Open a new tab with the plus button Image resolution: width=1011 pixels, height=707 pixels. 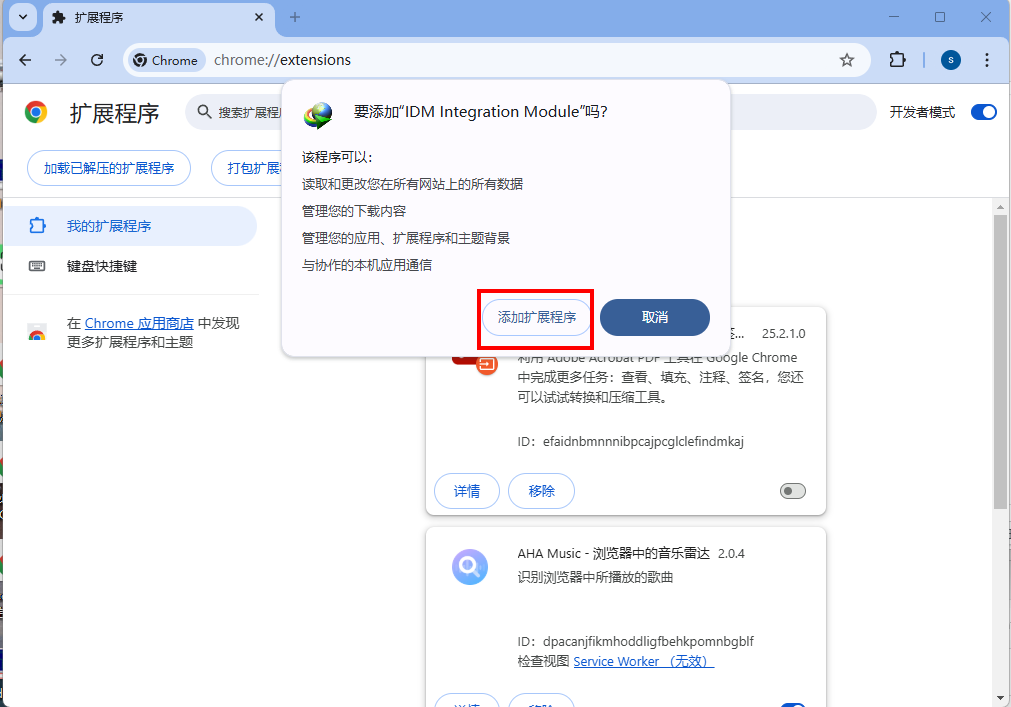click(295, 17)
